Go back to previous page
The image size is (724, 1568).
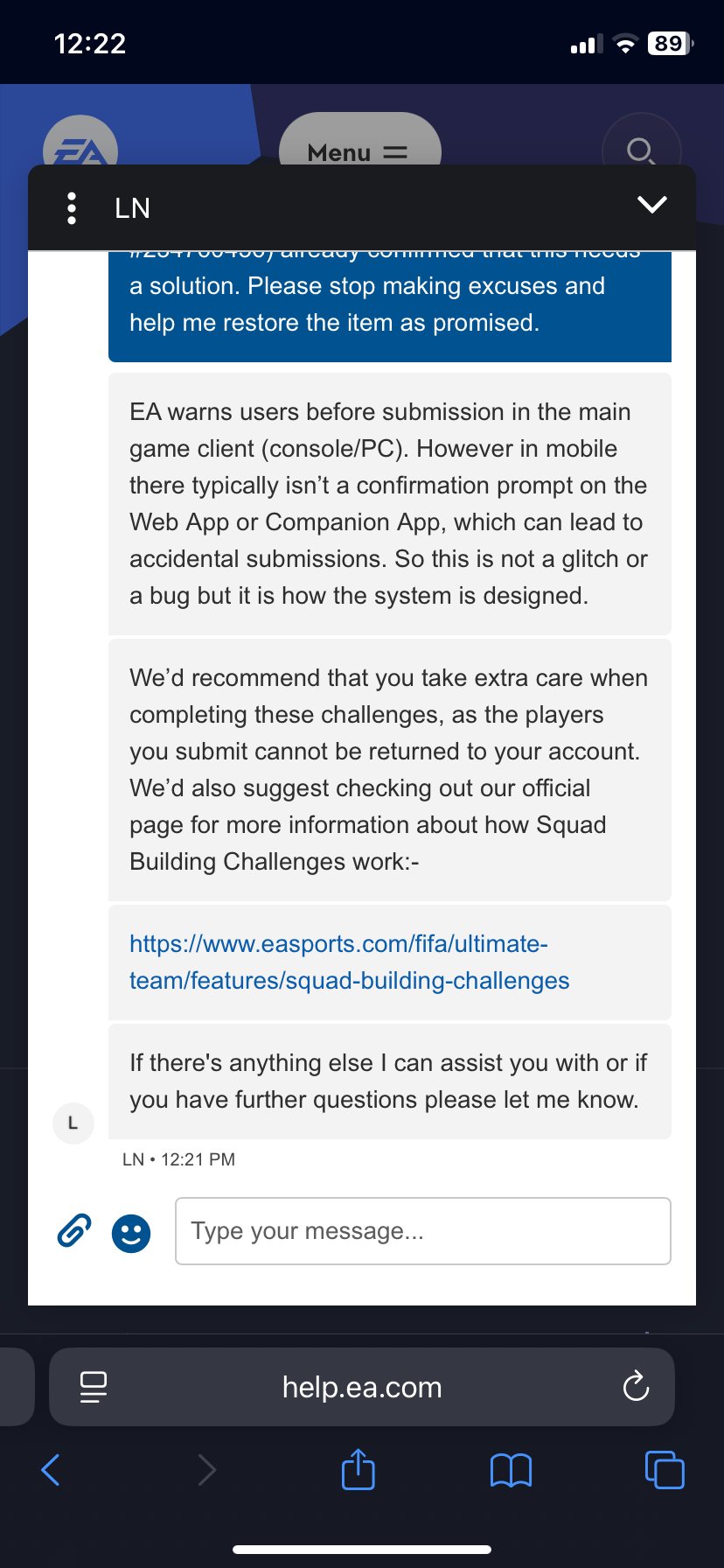(51, 1470)
